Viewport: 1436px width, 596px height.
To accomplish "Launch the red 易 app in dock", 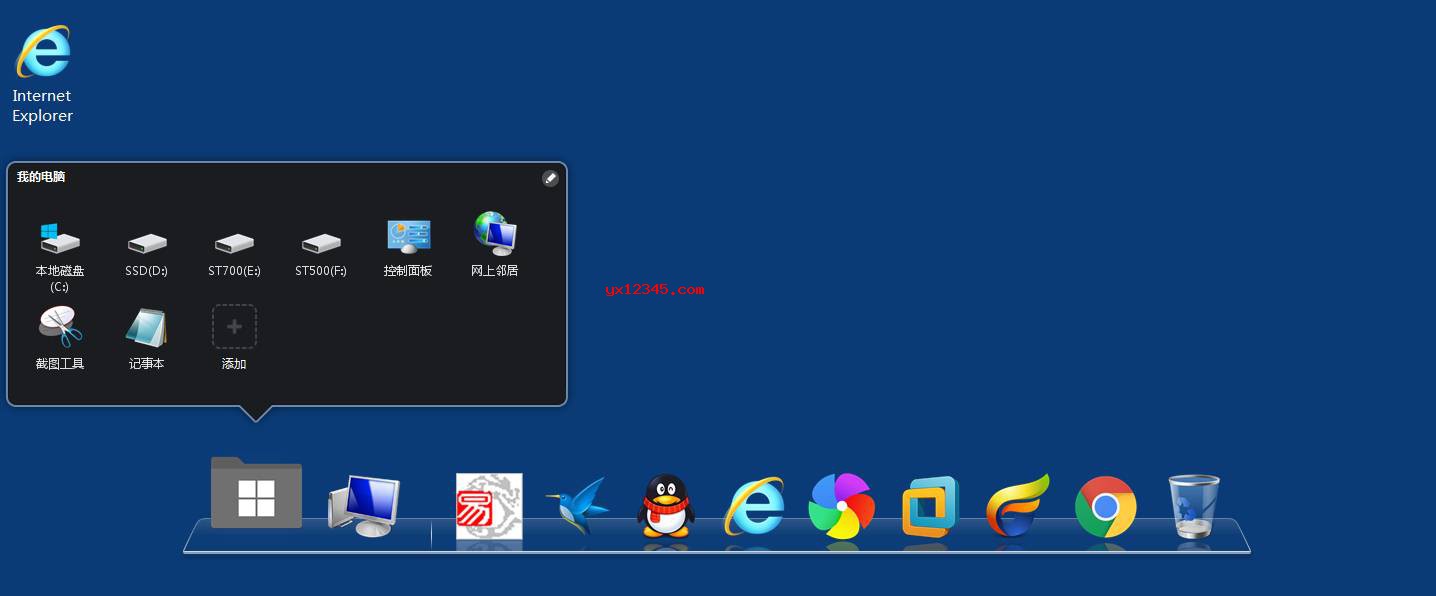I will 489,506.
